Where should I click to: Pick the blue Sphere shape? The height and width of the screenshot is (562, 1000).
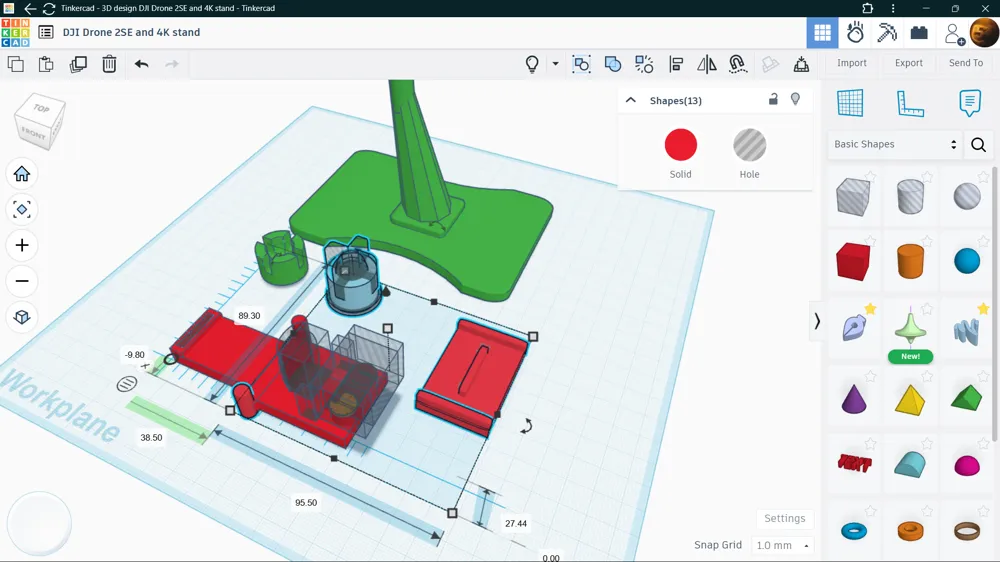(967, 261)
